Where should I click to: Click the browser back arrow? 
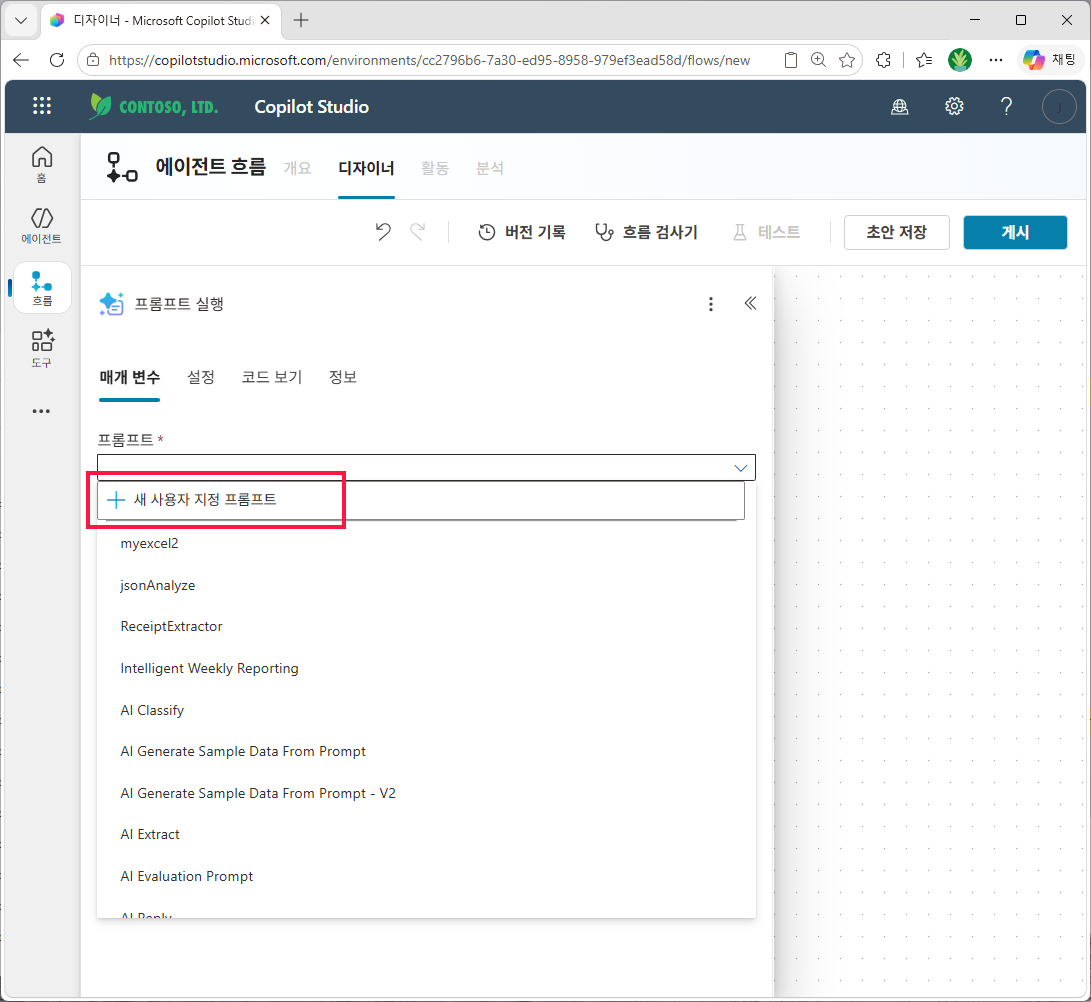21,61
